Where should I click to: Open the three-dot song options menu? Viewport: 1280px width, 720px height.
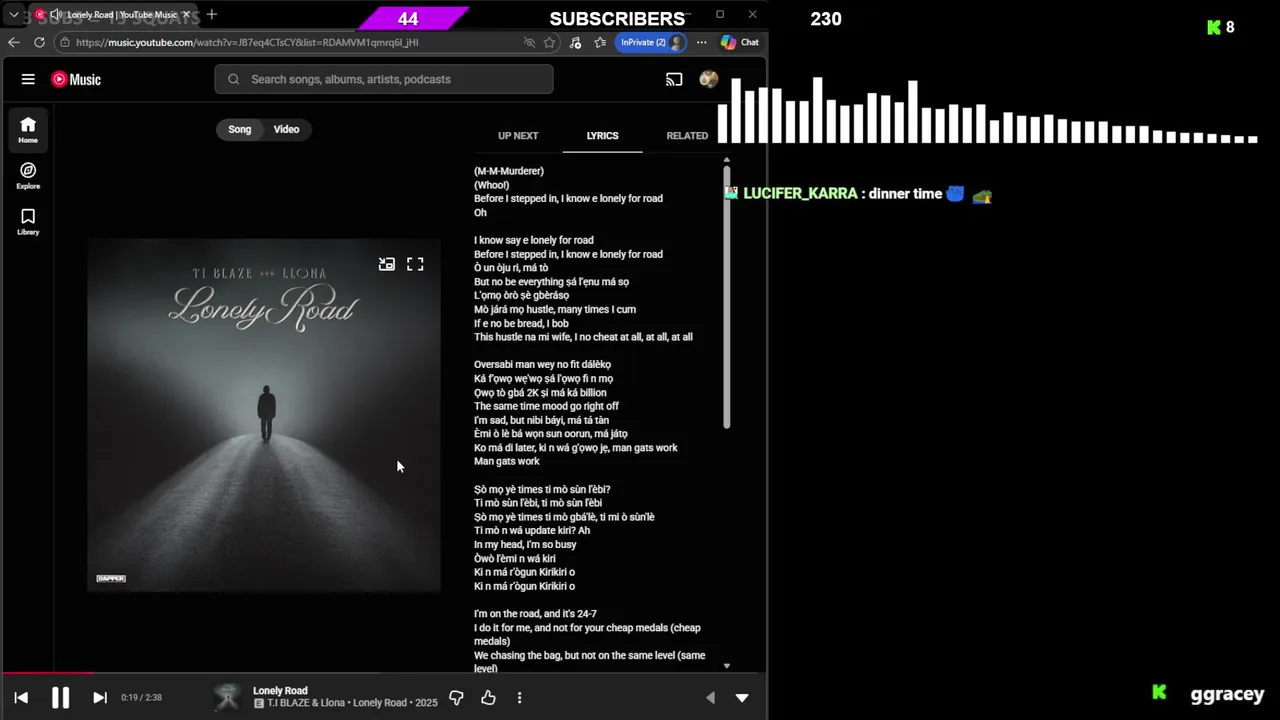(x=519, y=697)
